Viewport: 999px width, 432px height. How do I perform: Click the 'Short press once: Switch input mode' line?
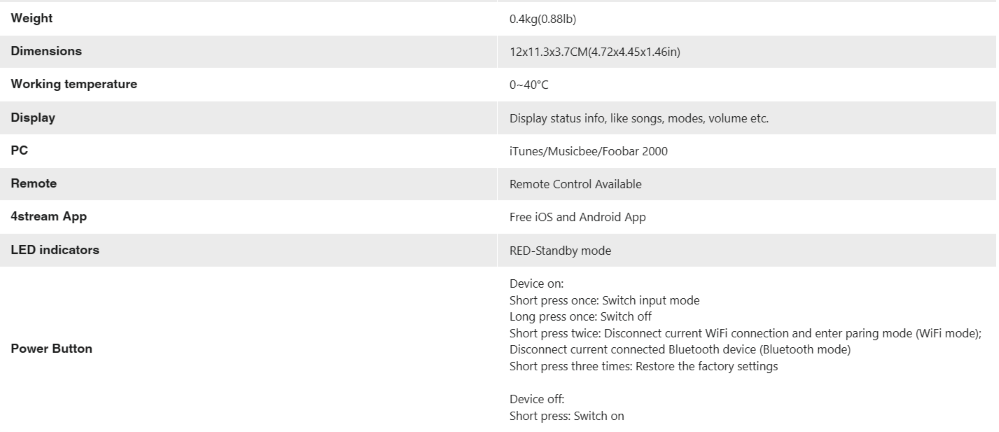tap(604, 300)
